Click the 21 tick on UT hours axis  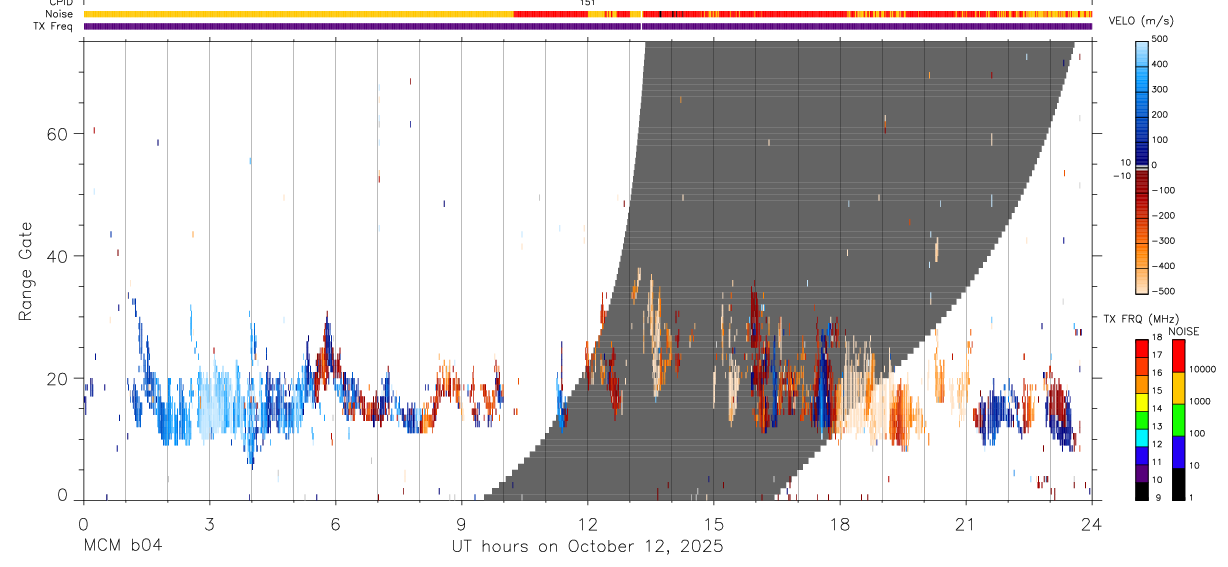[965, 524]
